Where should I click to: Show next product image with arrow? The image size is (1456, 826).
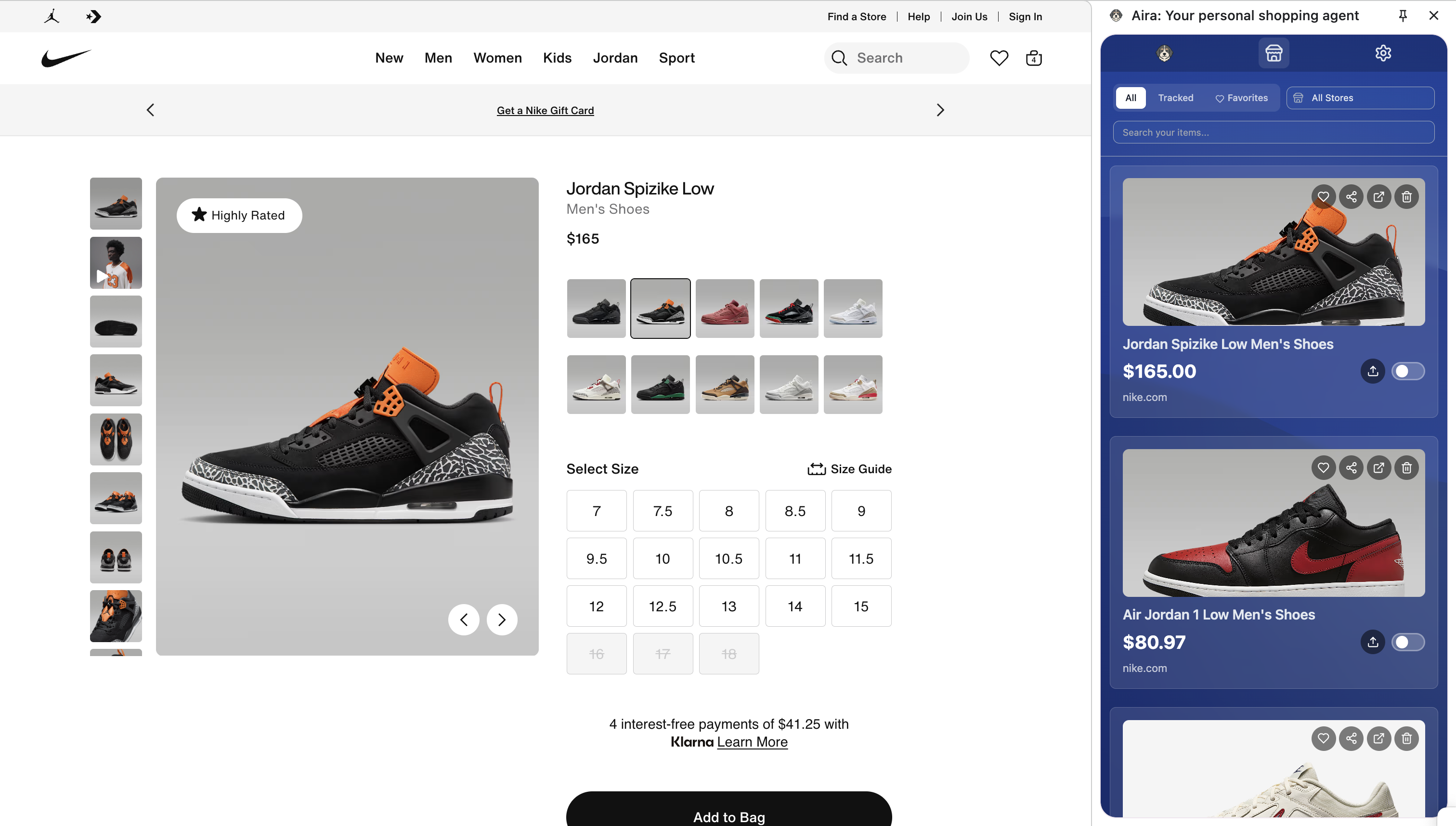point(502,619)
